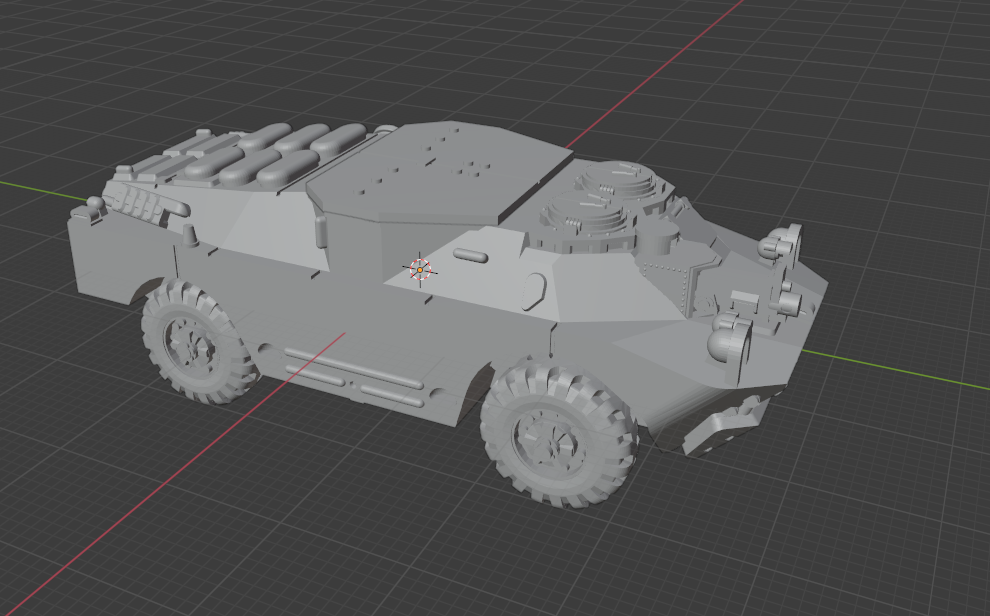Select the rear armored wheel
Image resolution: width=990 pixels, height=616 pixels.
point(195,345)
